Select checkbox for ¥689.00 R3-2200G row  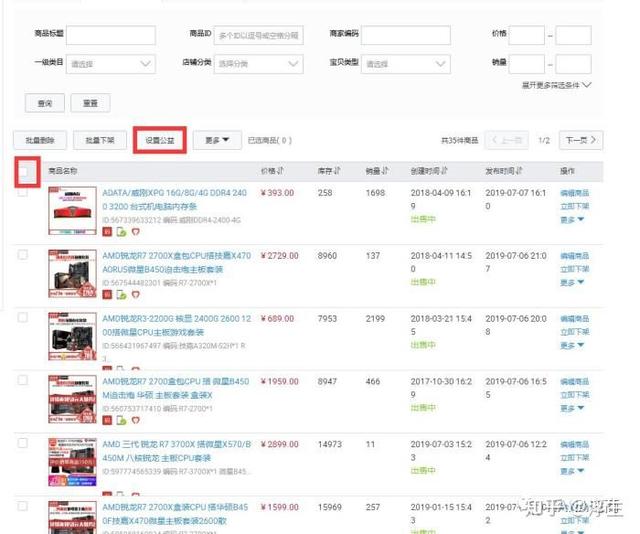[x=23, y=318]
